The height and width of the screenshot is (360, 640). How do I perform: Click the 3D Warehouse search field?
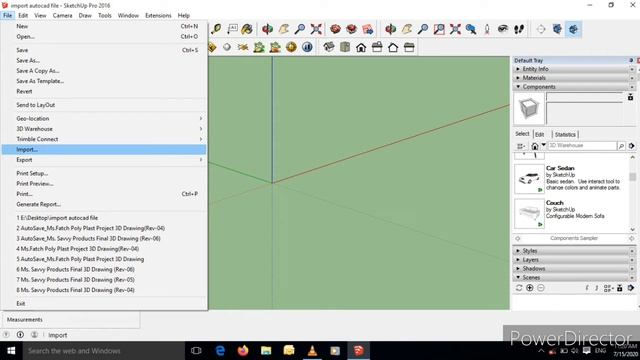pos(582,146)
